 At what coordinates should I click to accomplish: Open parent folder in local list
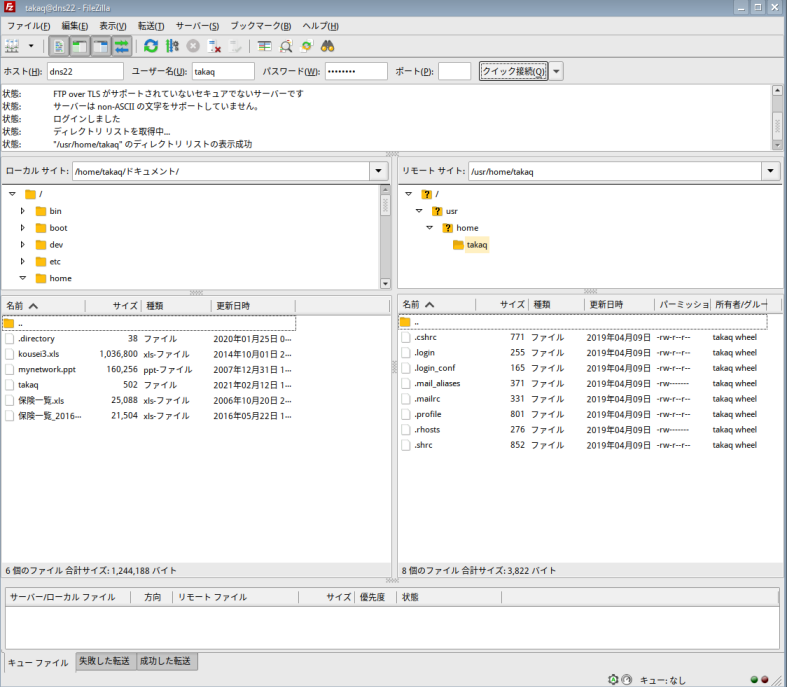click(x=149, y=323)
